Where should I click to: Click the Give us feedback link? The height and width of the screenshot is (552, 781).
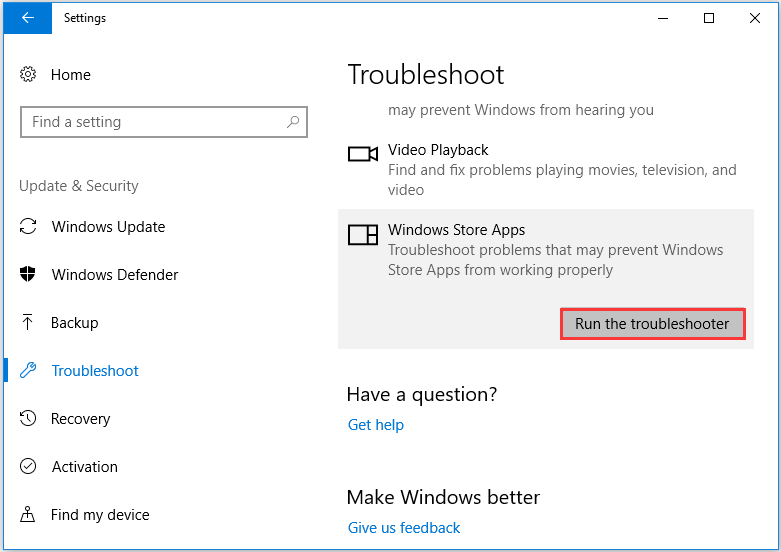(x=403, y=528)
